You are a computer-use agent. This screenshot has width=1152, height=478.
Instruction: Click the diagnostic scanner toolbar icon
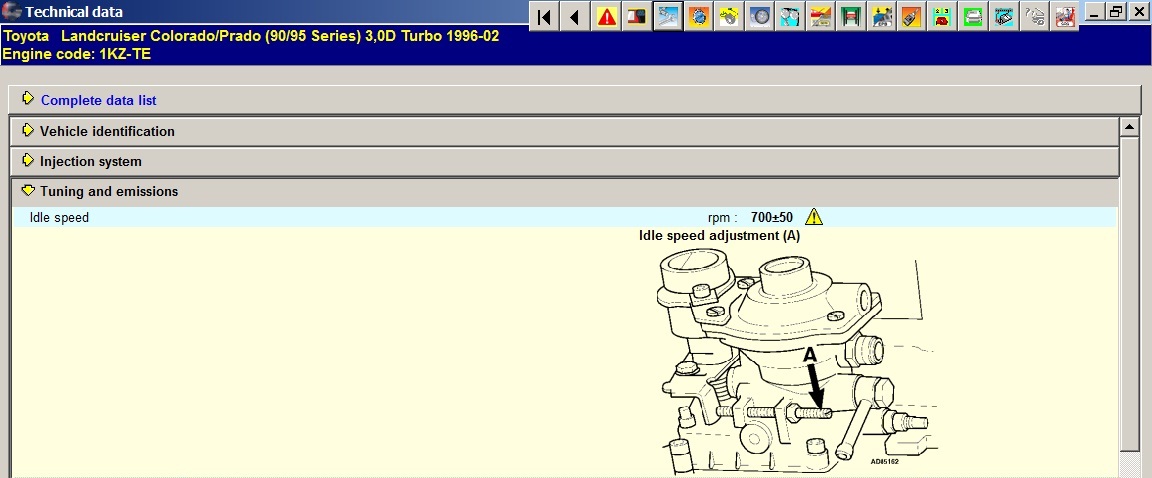tap(1004, 16)
